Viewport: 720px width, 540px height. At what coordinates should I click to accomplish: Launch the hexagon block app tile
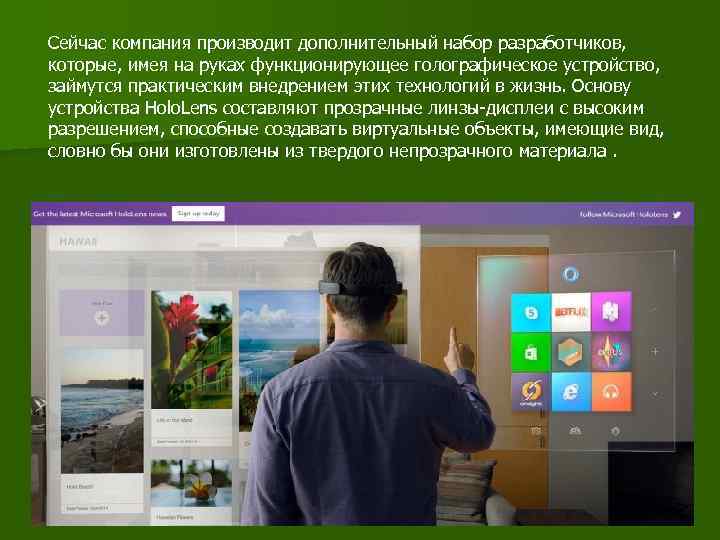pos(571,352)
